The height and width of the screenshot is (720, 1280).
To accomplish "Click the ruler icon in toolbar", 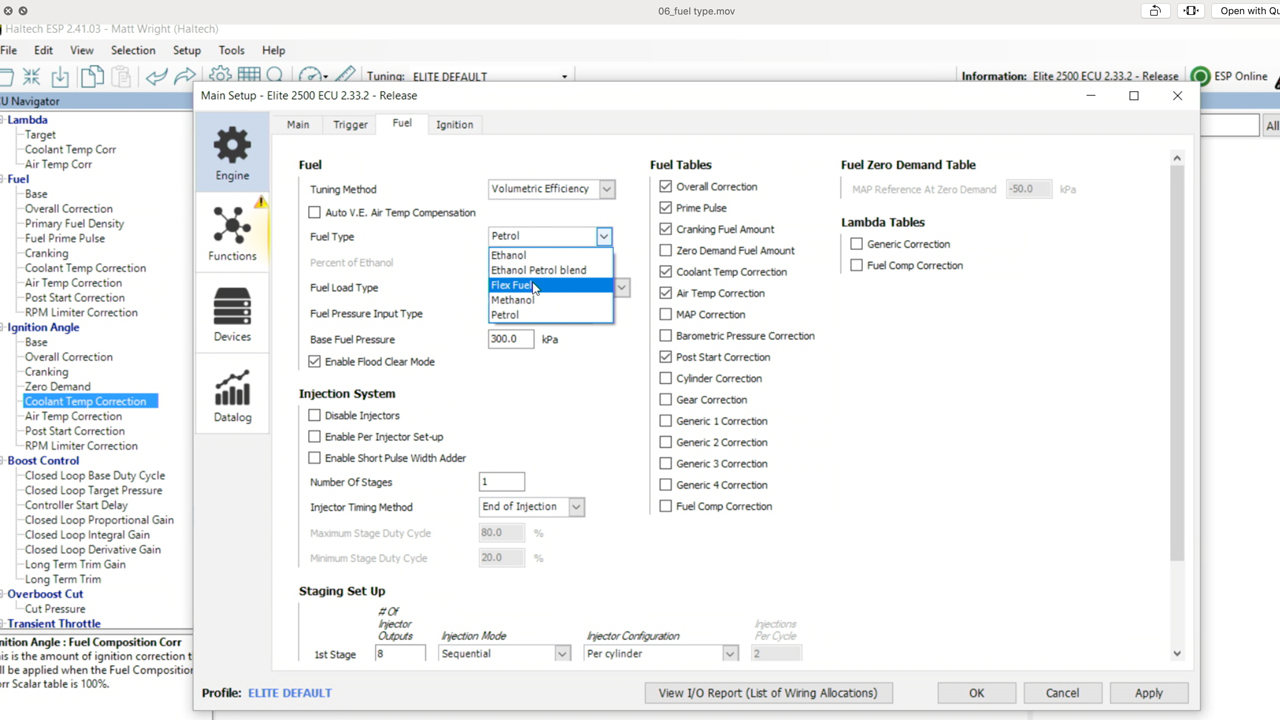I will pos(345,76).
